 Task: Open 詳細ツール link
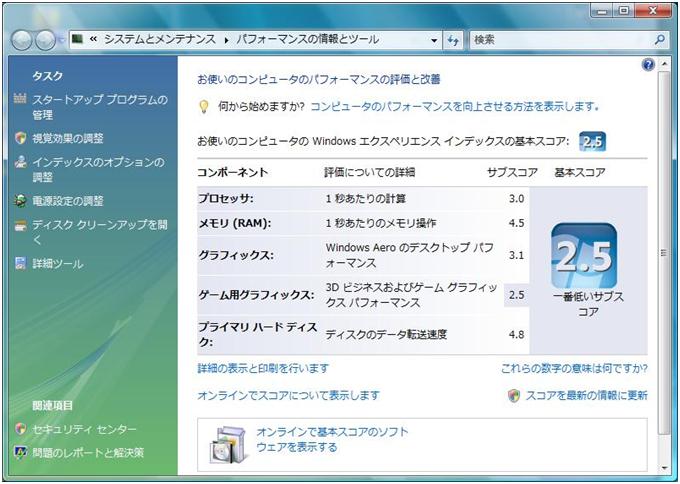coord(58,264)
